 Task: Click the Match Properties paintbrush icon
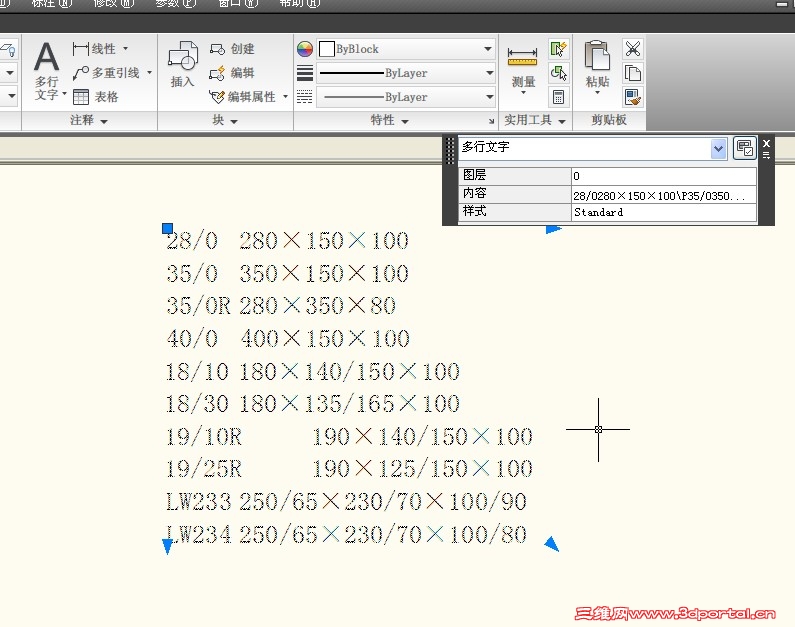[633, 97]
